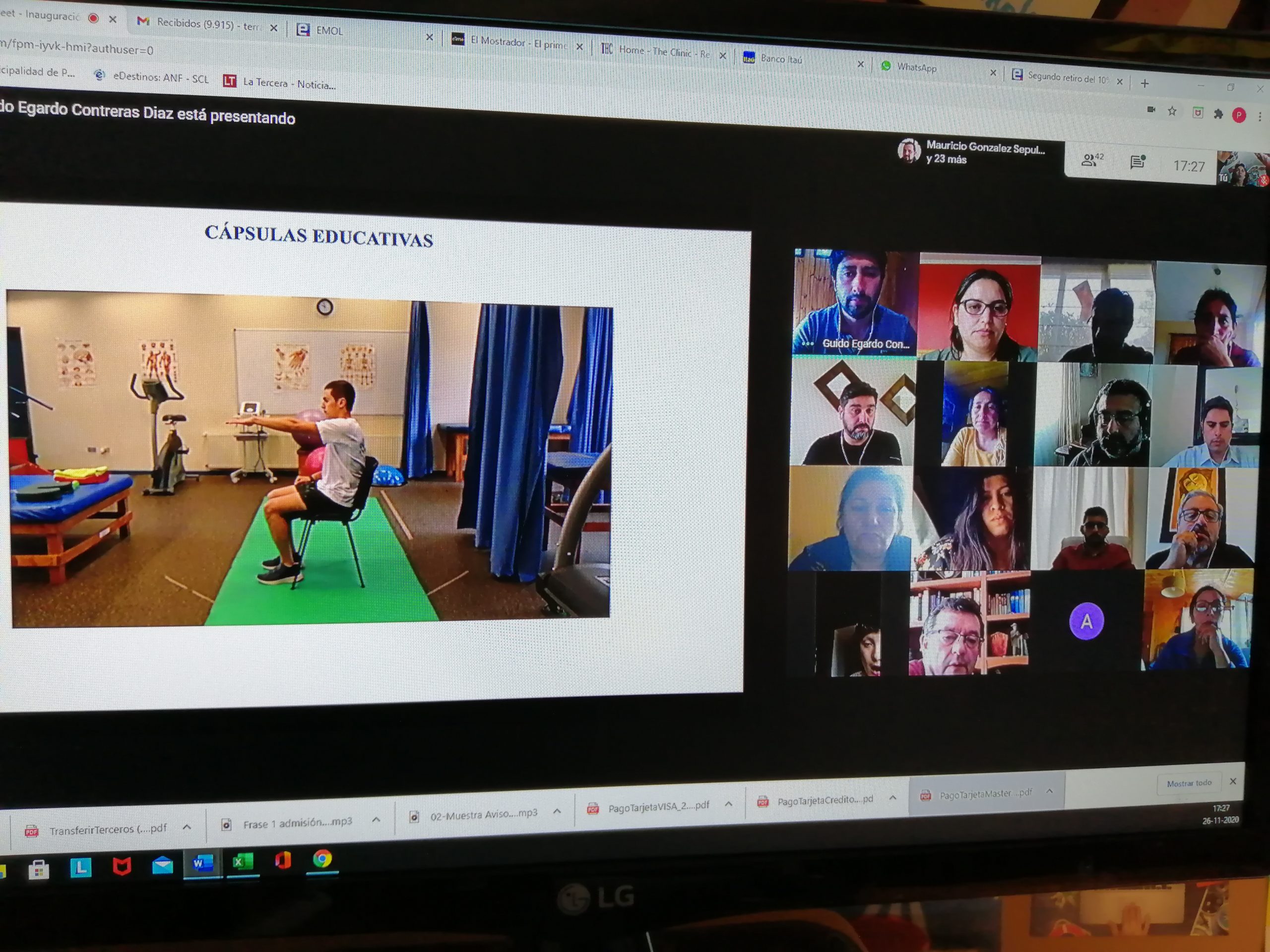Expand 02-Muestra Aviso mp3 options

(x=557, y=811)
